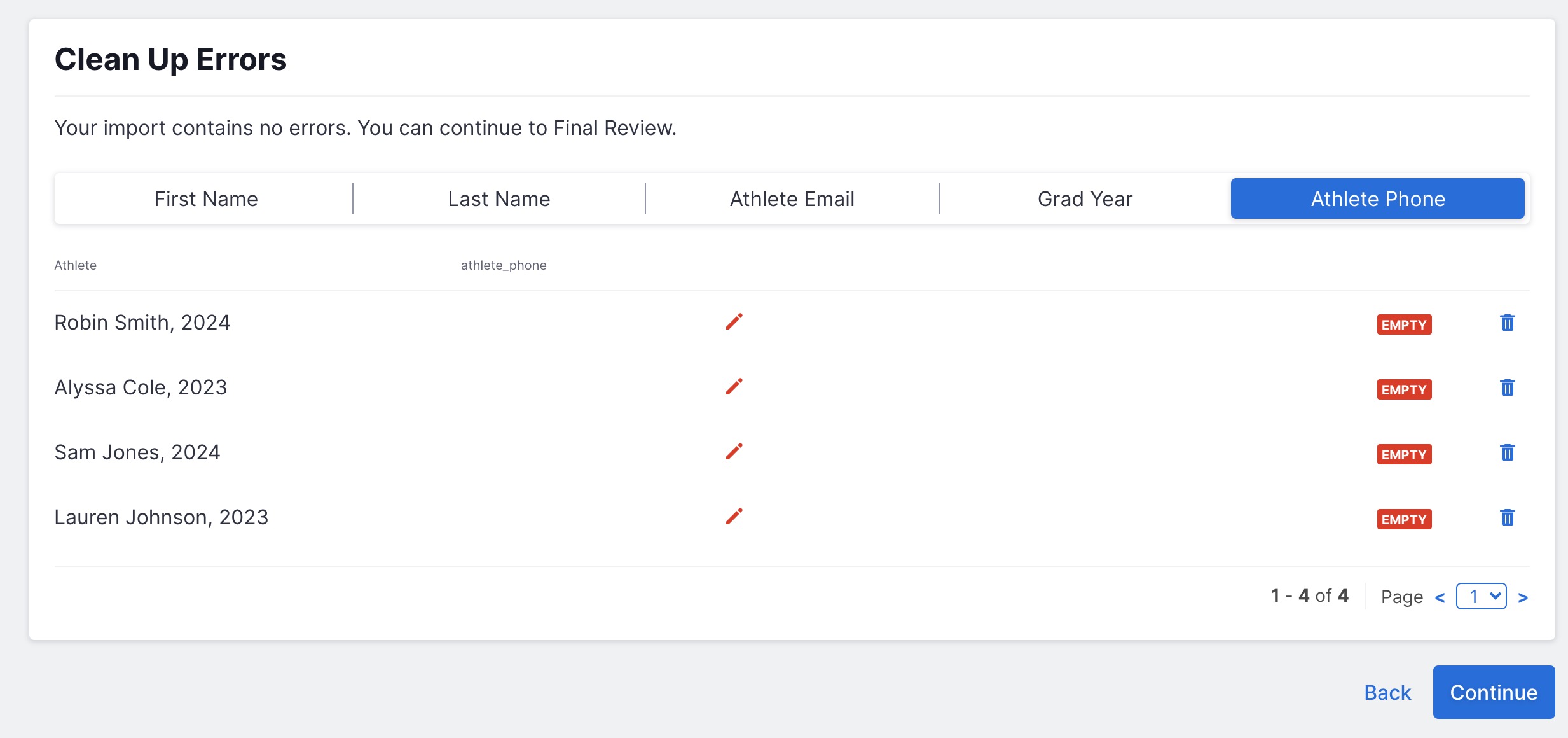Remove Sam Jones using the trash icon
This screenshot has width=1568, height=738.
click(x=1507, y=453)
